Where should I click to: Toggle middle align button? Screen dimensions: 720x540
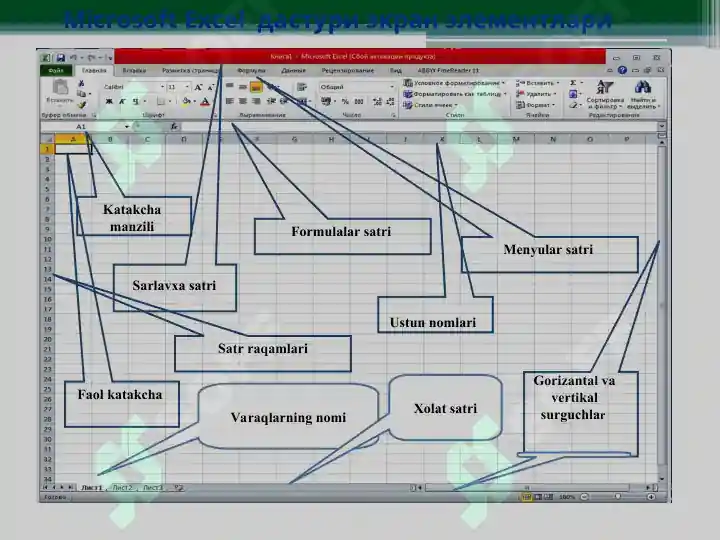[x=243, y=86]
